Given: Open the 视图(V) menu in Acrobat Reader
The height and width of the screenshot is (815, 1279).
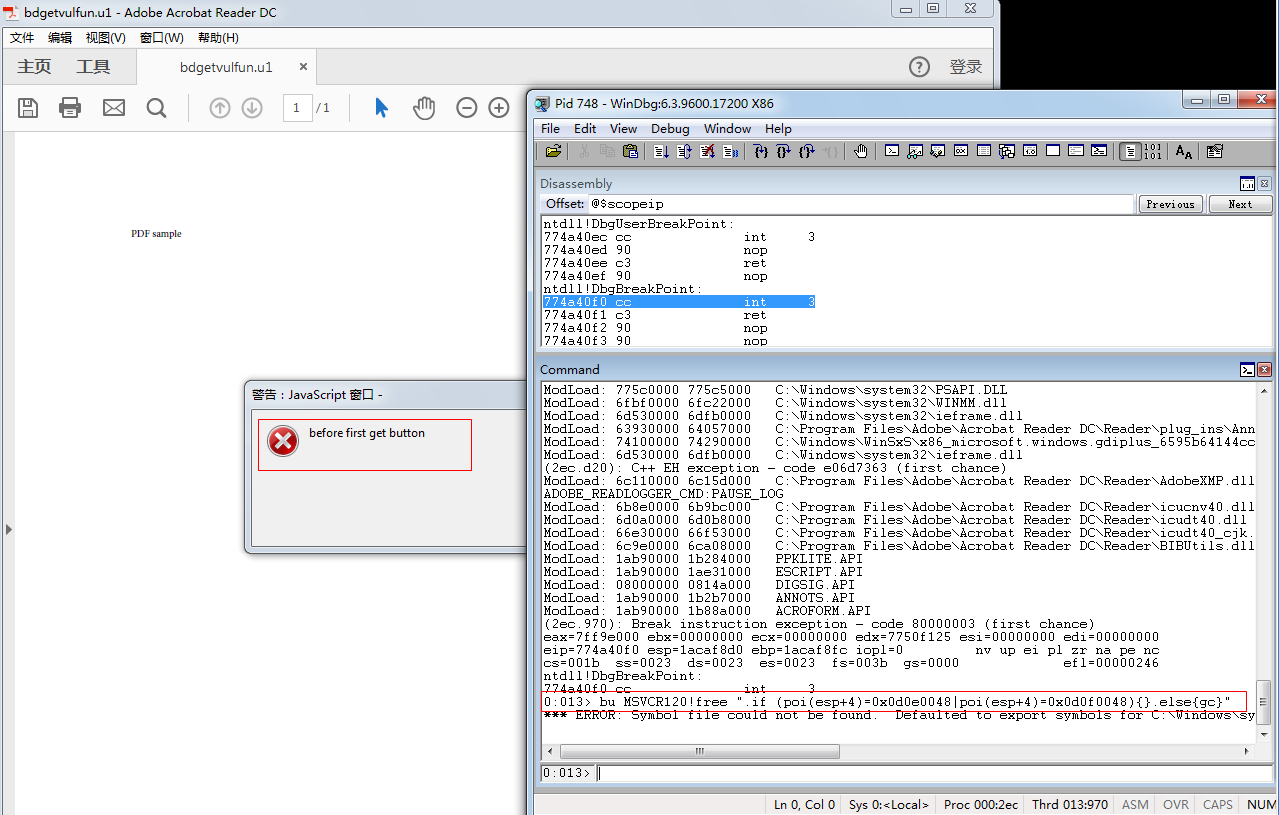Looking at the screenshot, I should coord(105,38).
